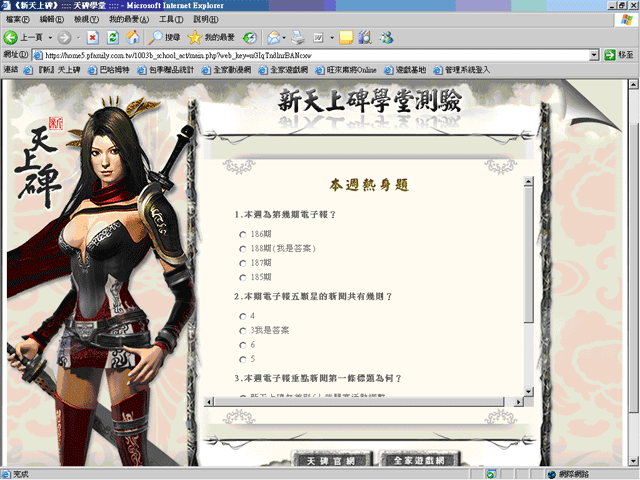Open dropdown arrow beside Back button

pos(48,37)
